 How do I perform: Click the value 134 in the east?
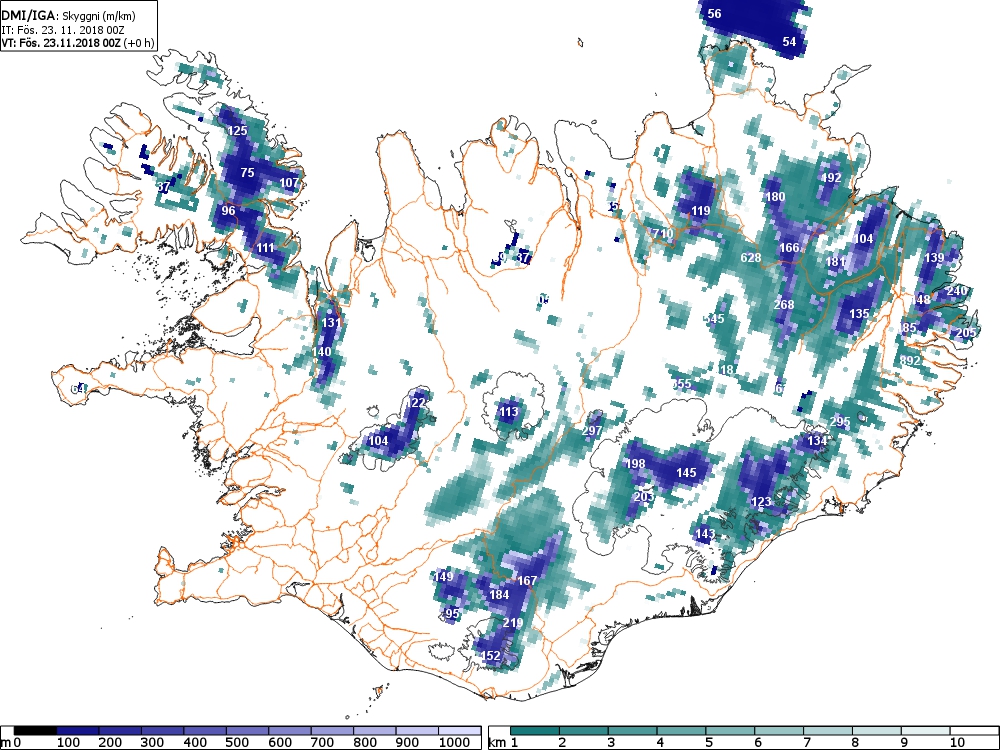817,441
